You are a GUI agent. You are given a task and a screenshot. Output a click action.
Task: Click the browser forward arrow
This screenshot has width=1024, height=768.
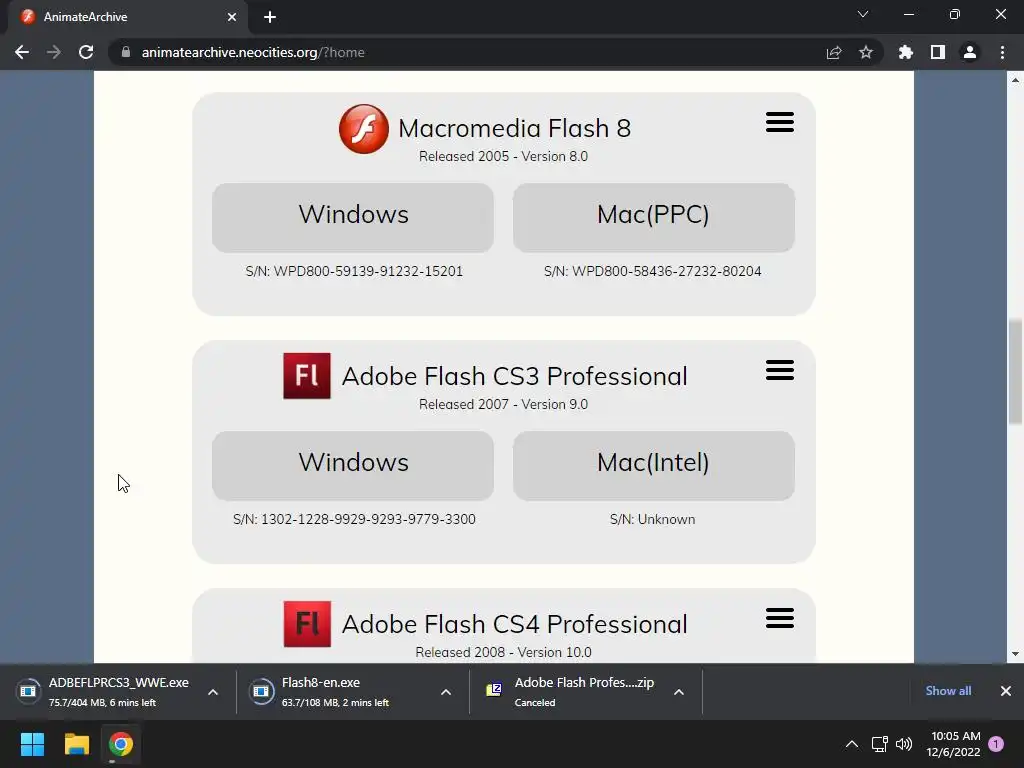pos(54,52)
